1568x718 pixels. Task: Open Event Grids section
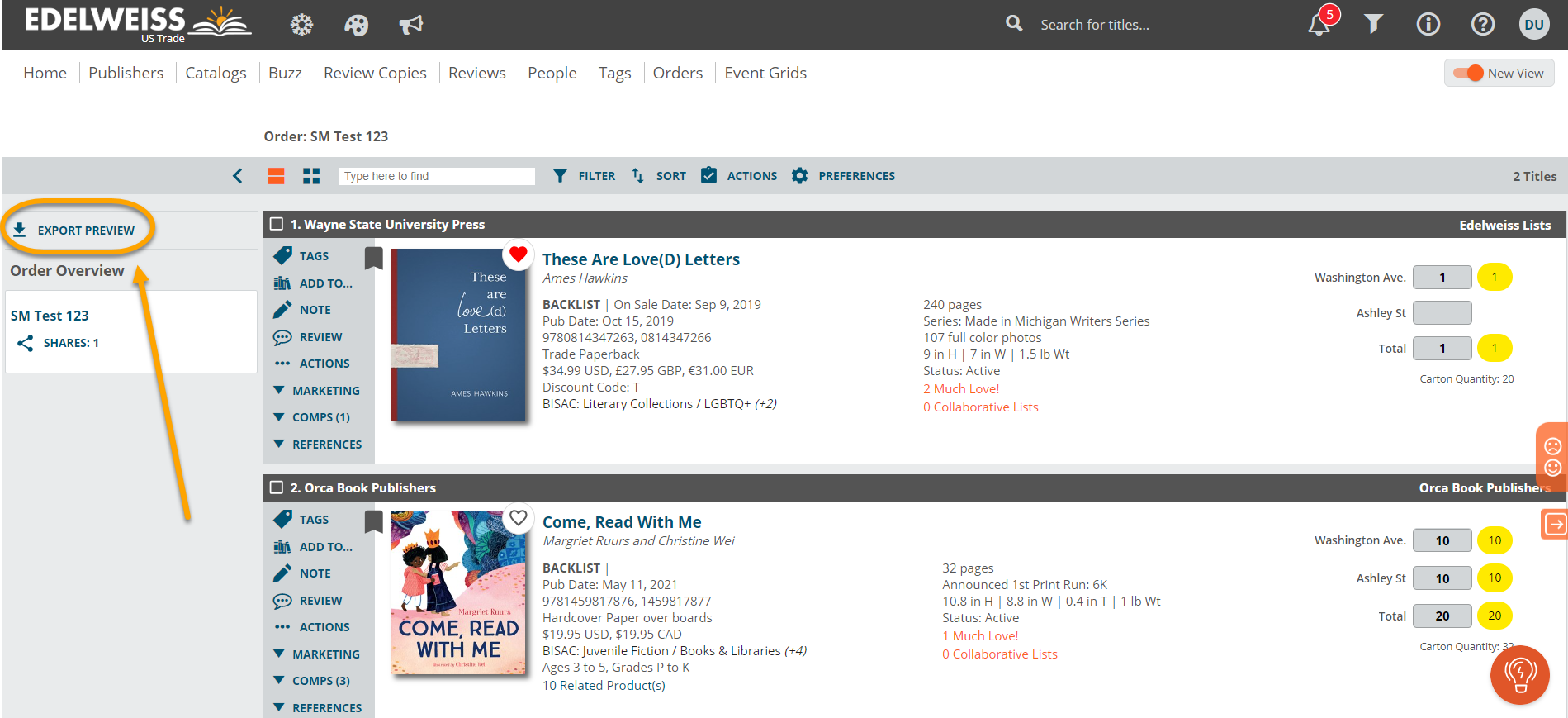tap(765, 73)
